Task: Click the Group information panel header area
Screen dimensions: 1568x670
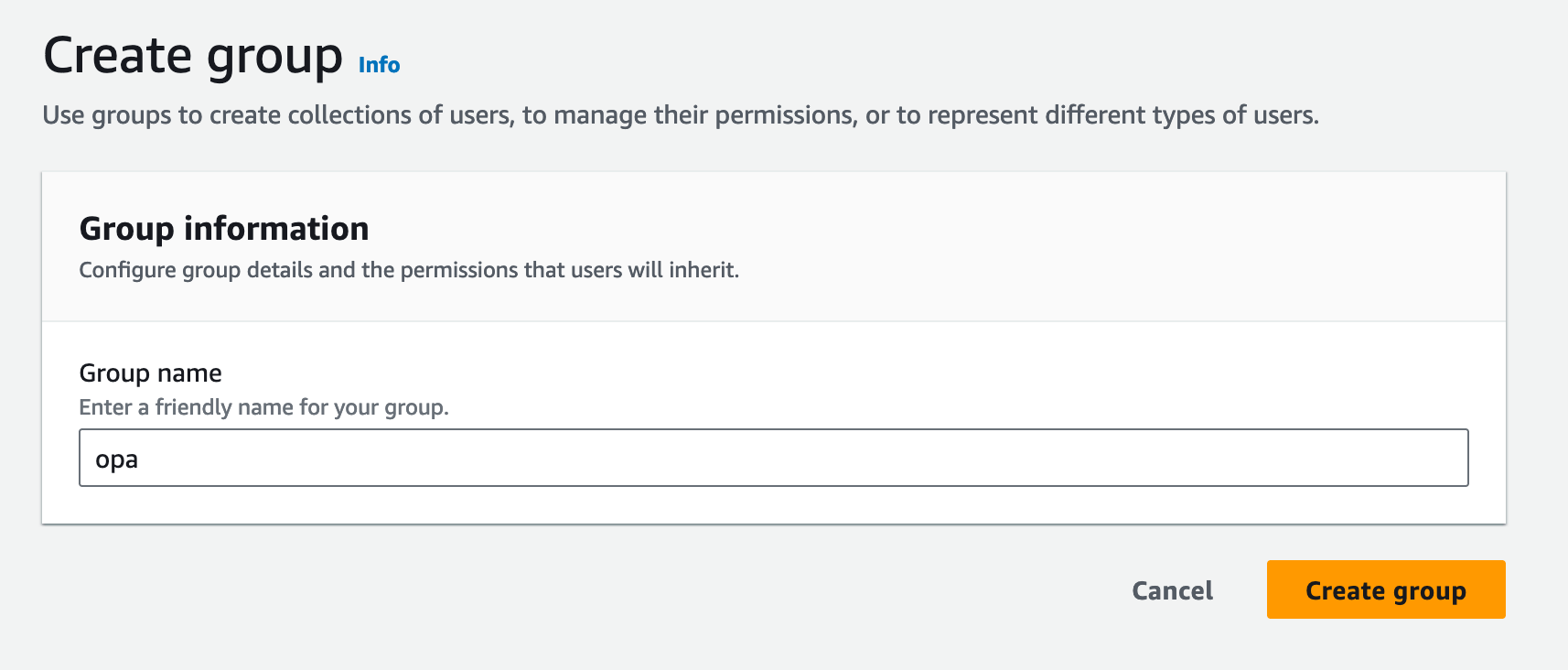Action: tap(774, 246)
